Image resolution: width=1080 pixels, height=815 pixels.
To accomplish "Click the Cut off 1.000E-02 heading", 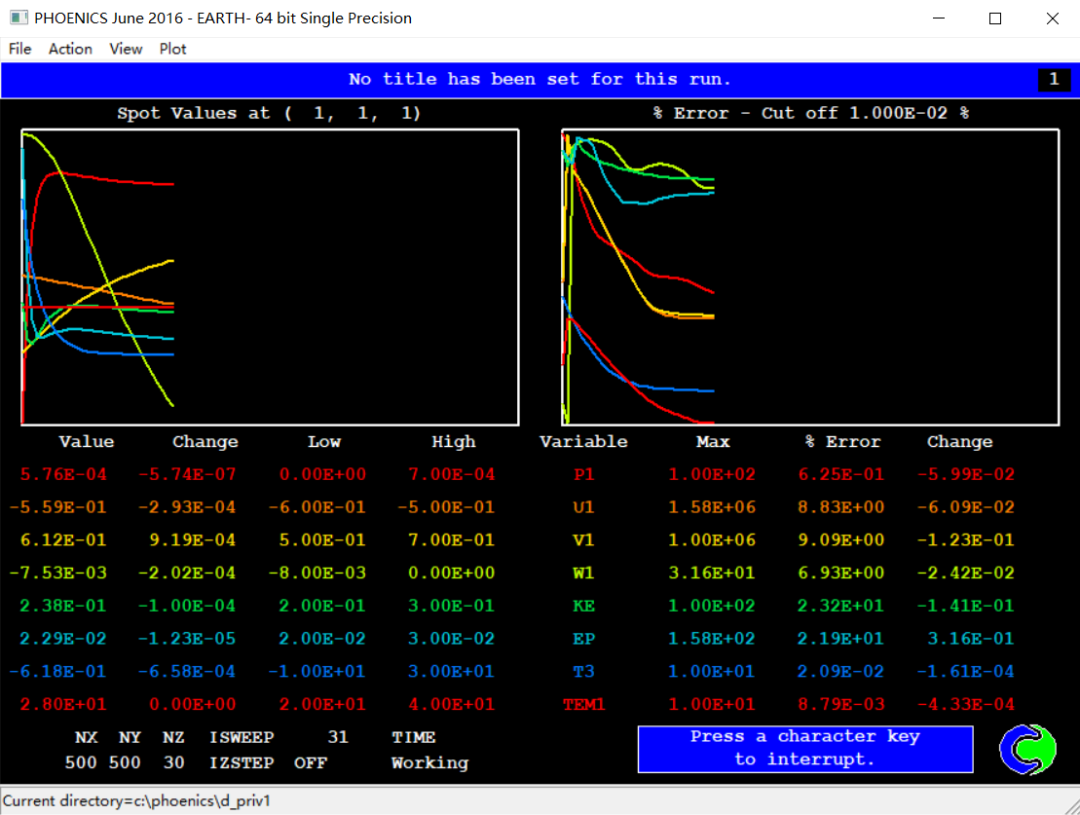I will [x=810, y=113].
